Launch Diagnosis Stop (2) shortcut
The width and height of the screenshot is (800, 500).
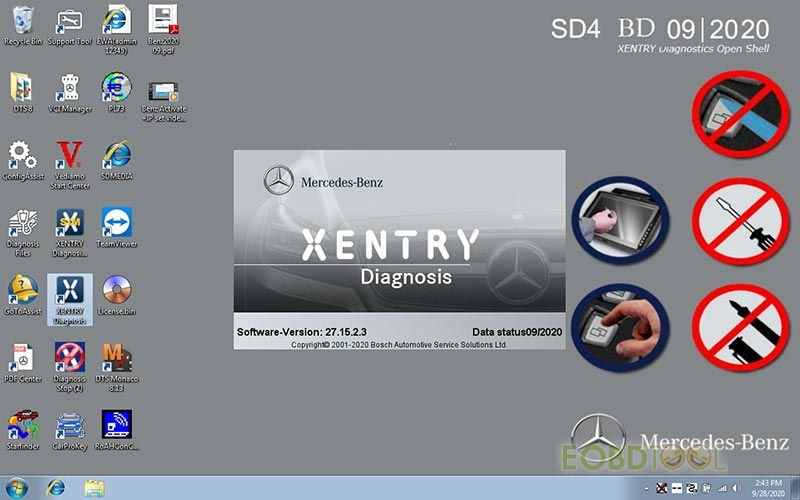tap(70, 367)
